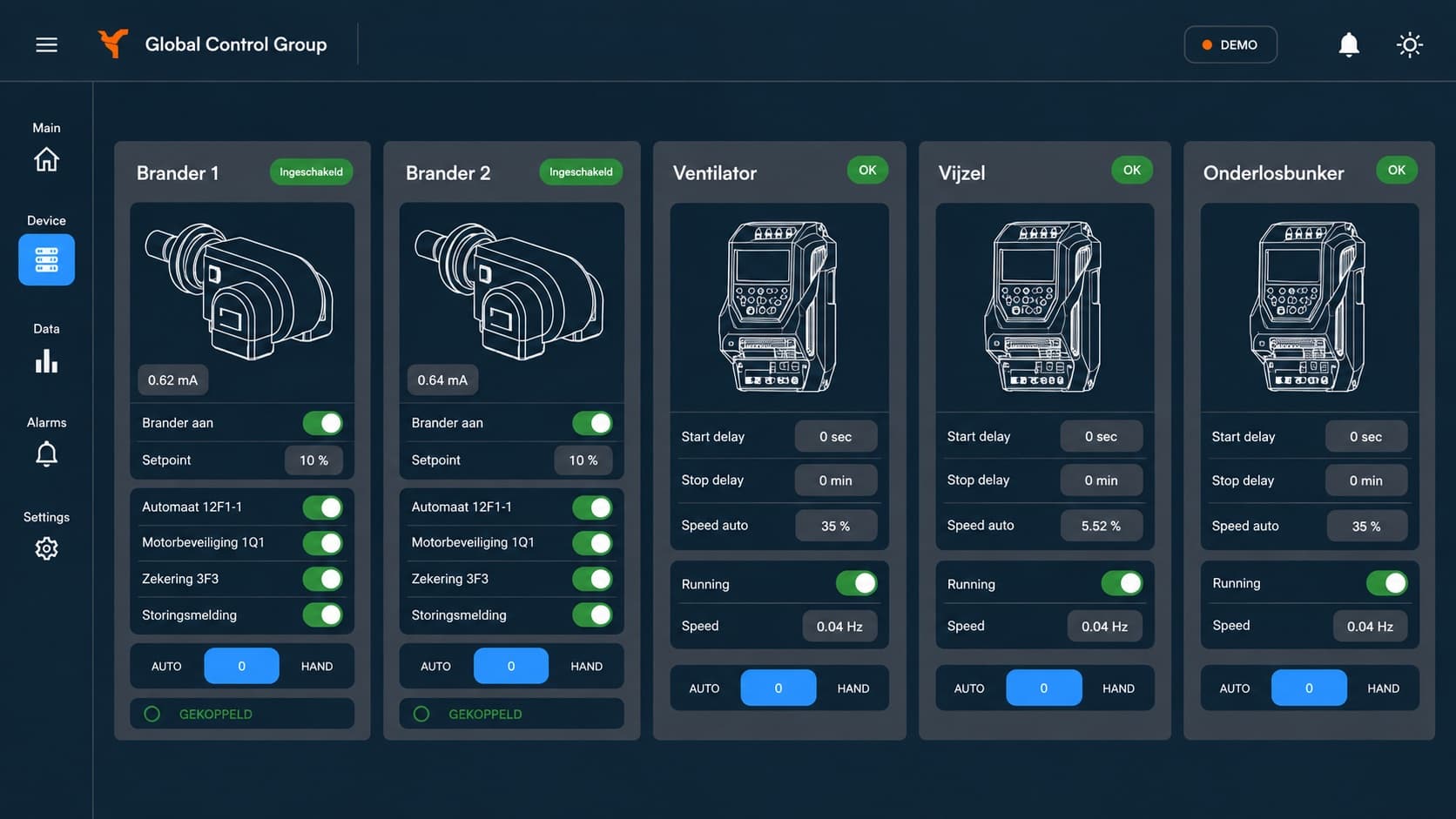Click Brander 2 burner image
This screenshot has height=819, width=1456.
click(509, 291)
